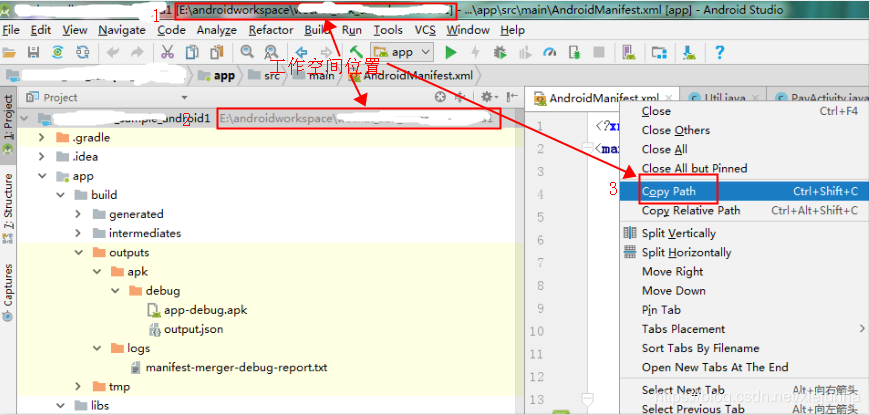Screen dimensions: 870x415
Task: Toggle the Captures tool window
Action: 8,292
